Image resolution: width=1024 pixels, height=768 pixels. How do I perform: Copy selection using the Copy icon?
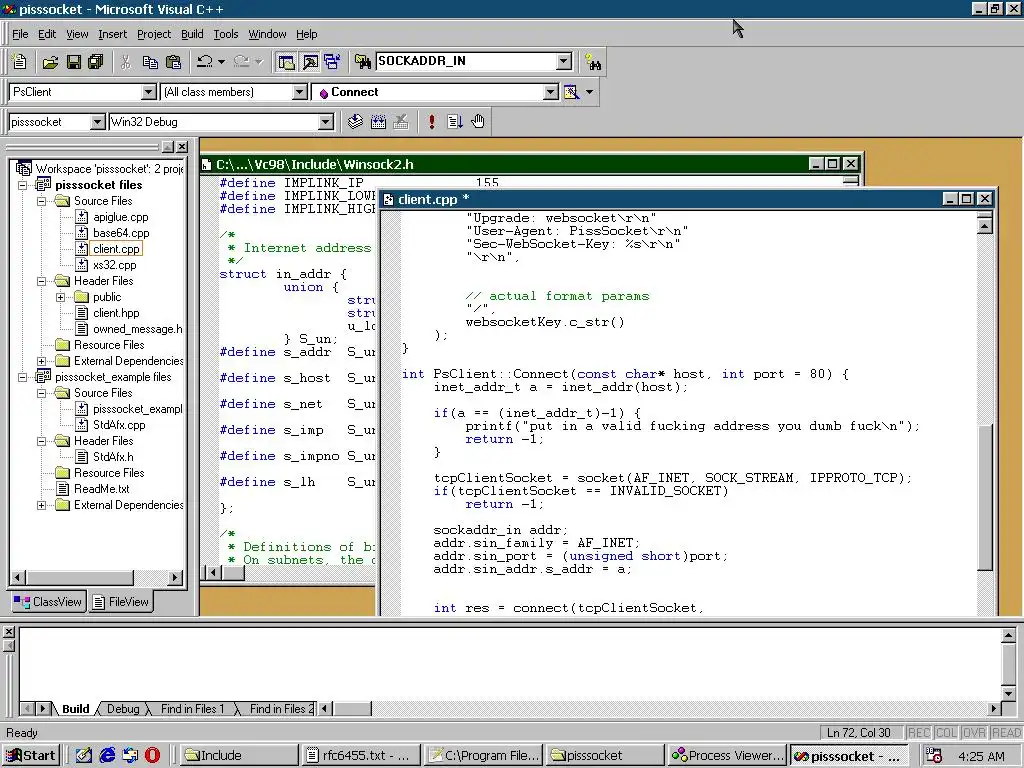click(x=150, y=61)
